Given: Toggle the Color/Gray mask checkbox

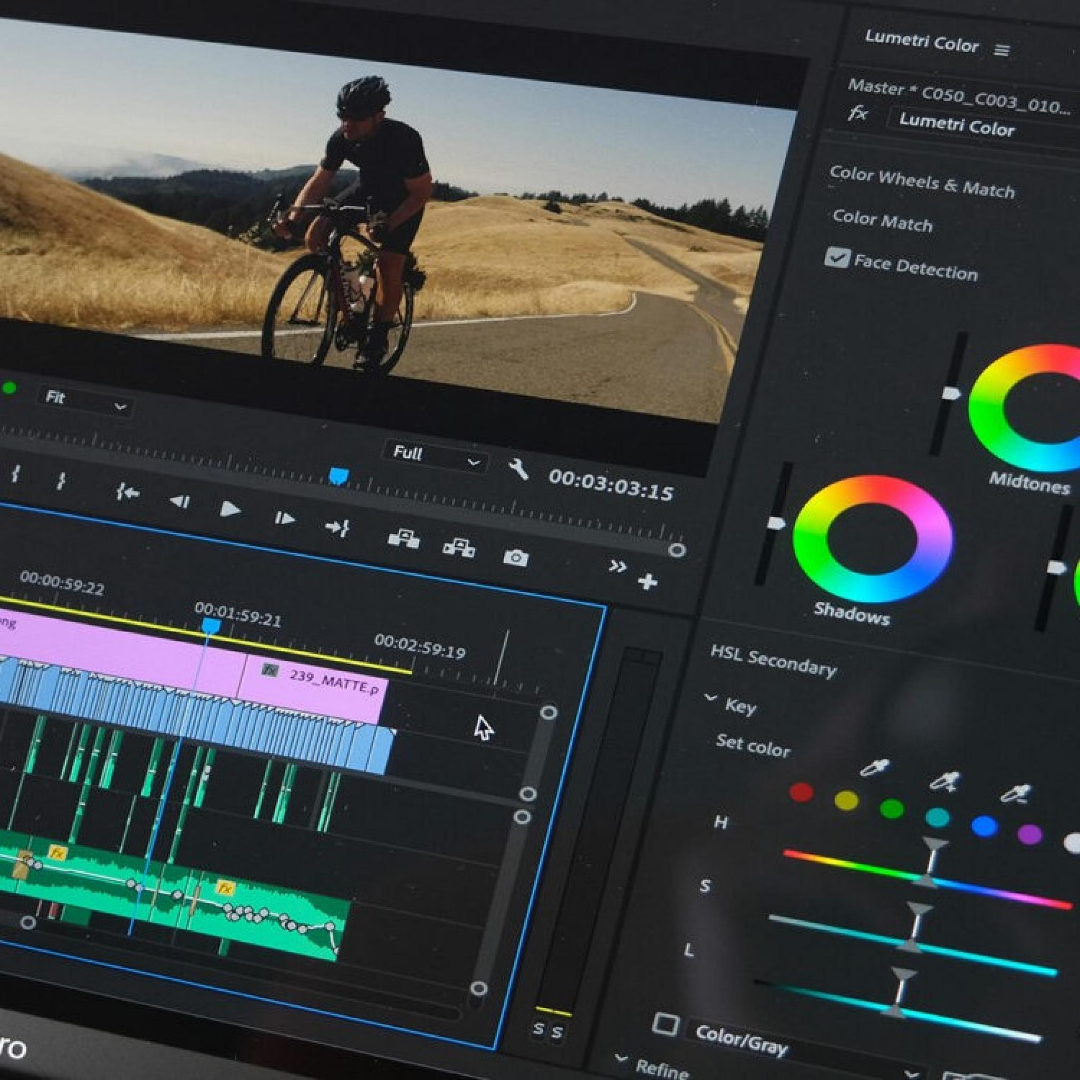Looking at the screenshot, I should (x=665, y=1024).
